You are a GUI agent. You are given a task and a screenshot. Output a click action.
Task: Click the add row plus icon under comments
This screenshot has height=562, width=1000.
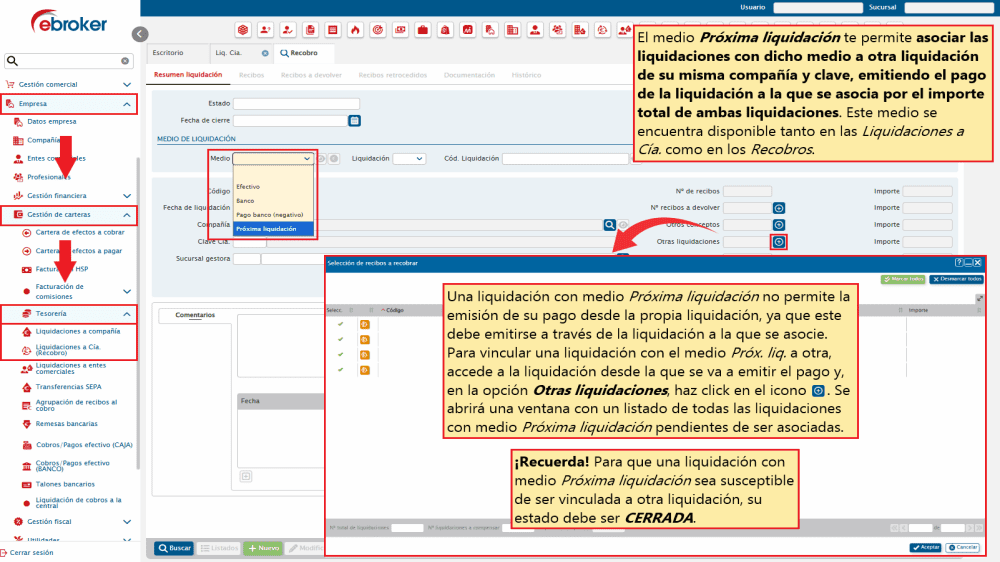click(246, 476)
